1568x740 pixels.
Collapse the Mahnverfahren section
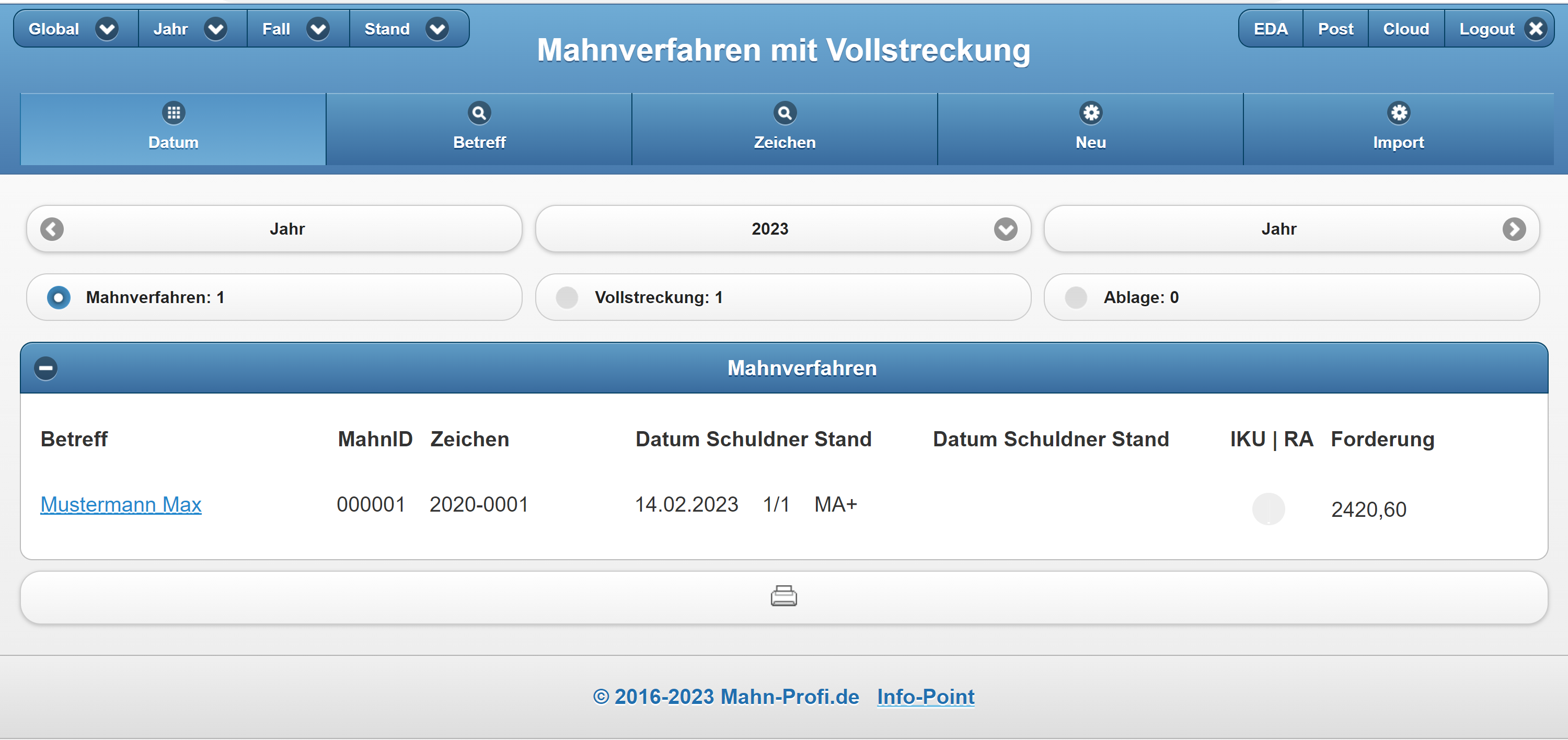click(x=45, y=368)
